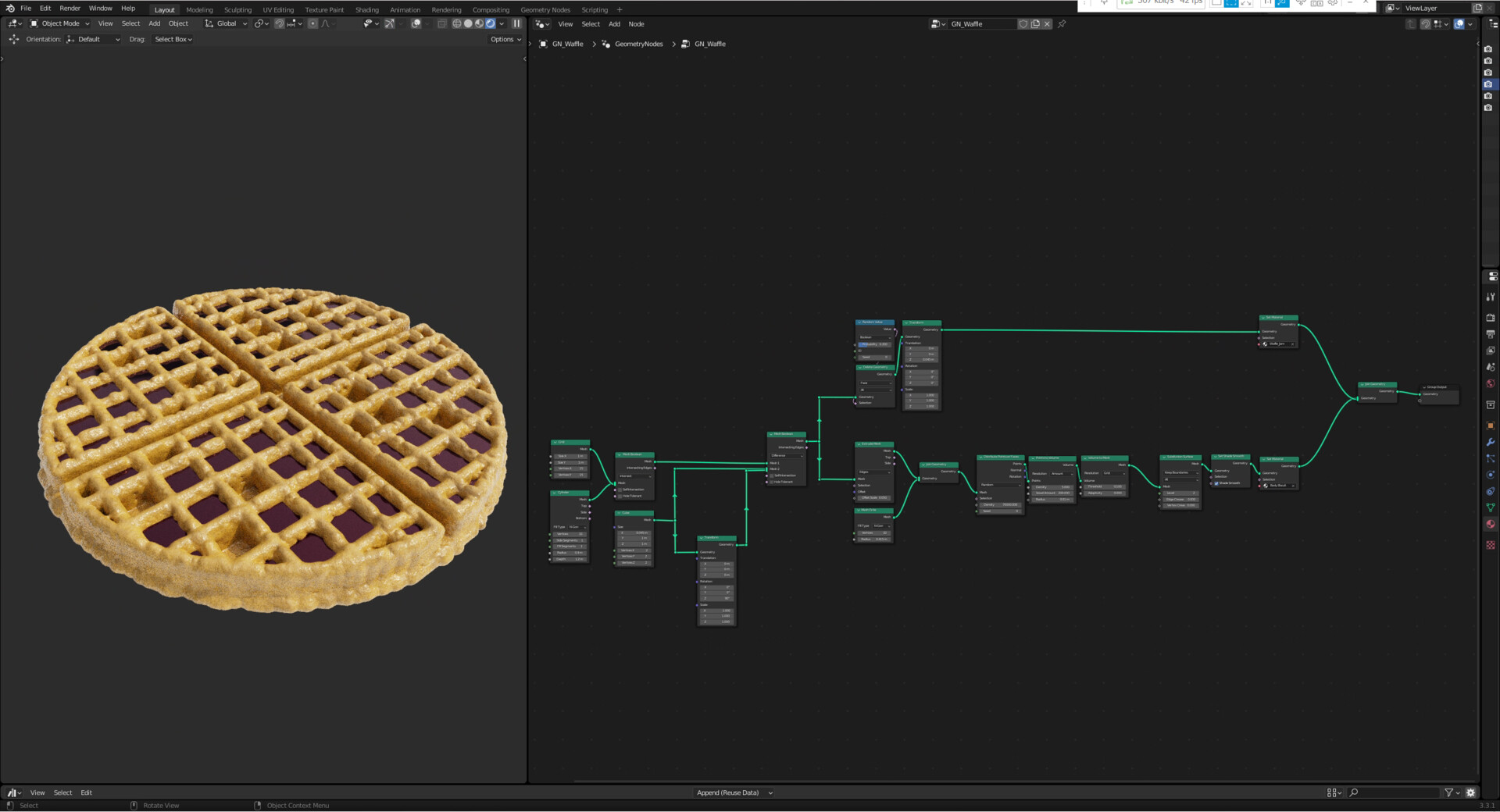
Task: Open Material Properties in the right sidebar
Action: [1491, 524]
